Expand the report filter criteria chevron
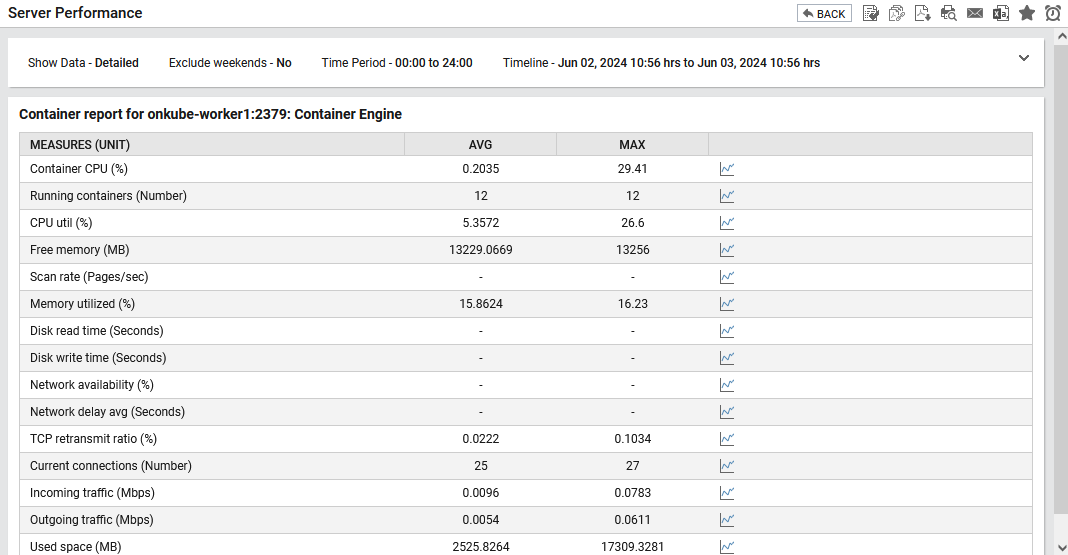This screenshot has width=1068, height=555. [x=1024, y=59]
